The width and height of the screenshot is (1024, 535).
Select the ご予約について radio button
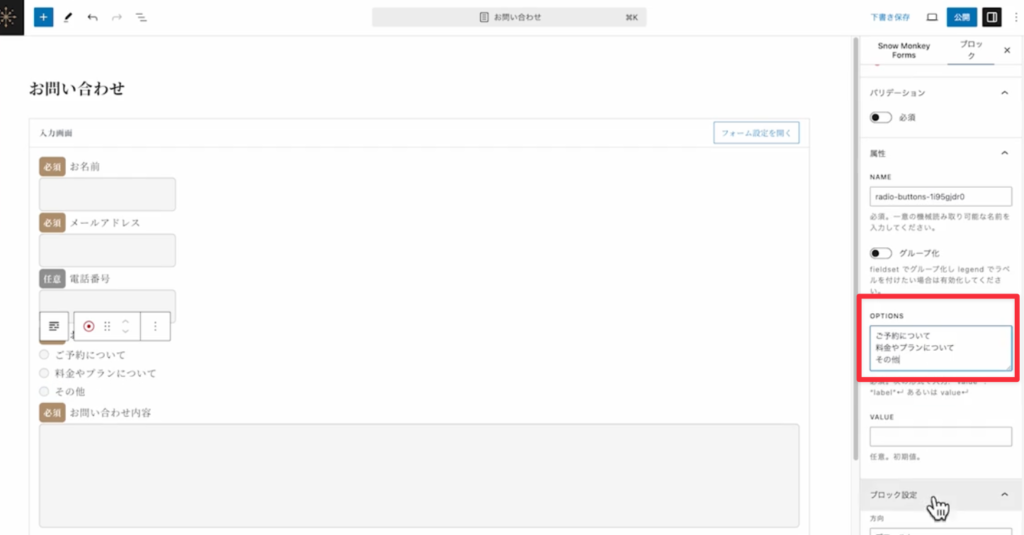(44, 355)
